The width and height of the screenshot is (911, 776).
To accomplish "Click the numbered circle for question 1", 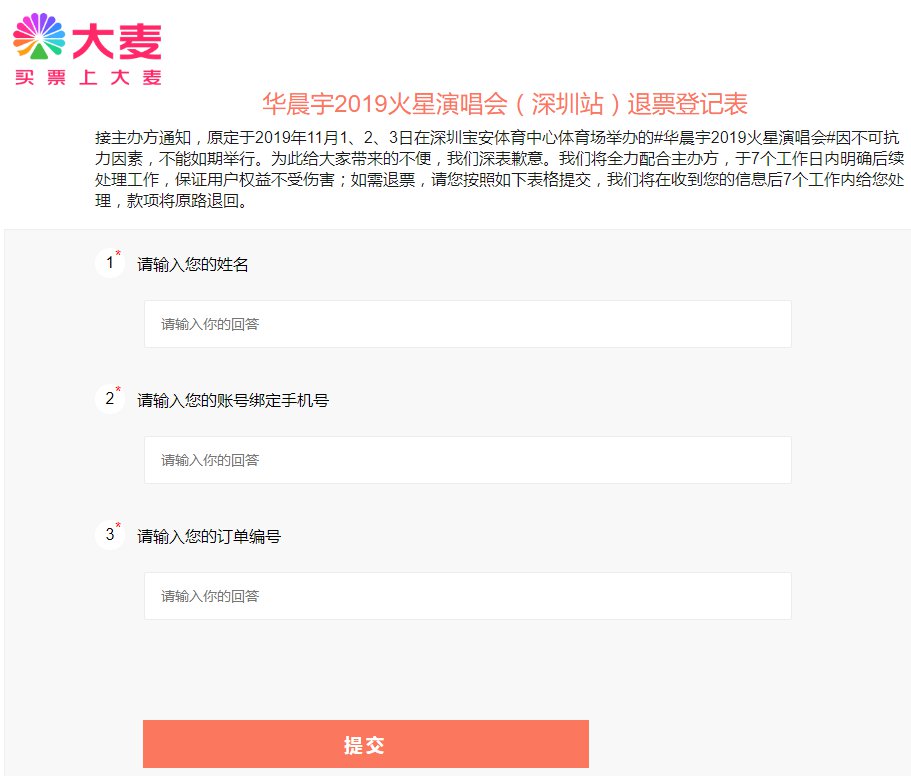I will tap(109, 264).
